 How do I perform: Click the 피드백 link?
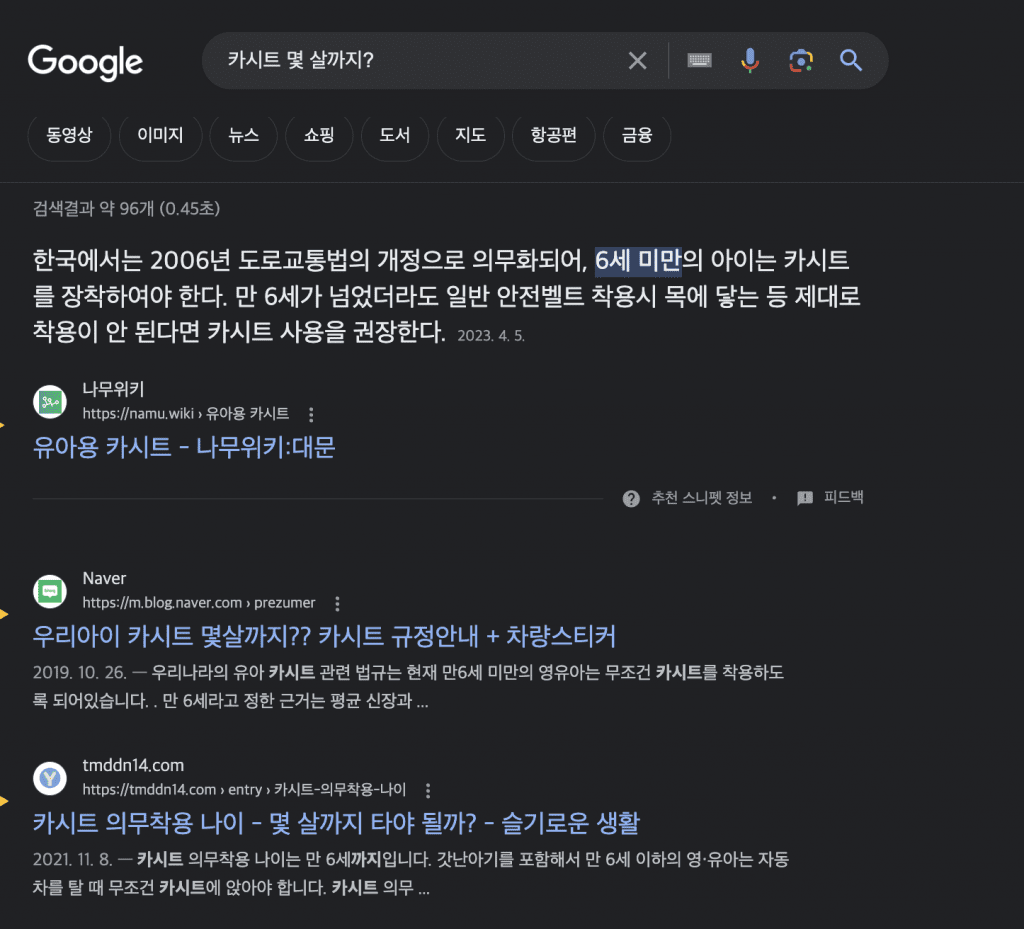[x=843, y=497]
